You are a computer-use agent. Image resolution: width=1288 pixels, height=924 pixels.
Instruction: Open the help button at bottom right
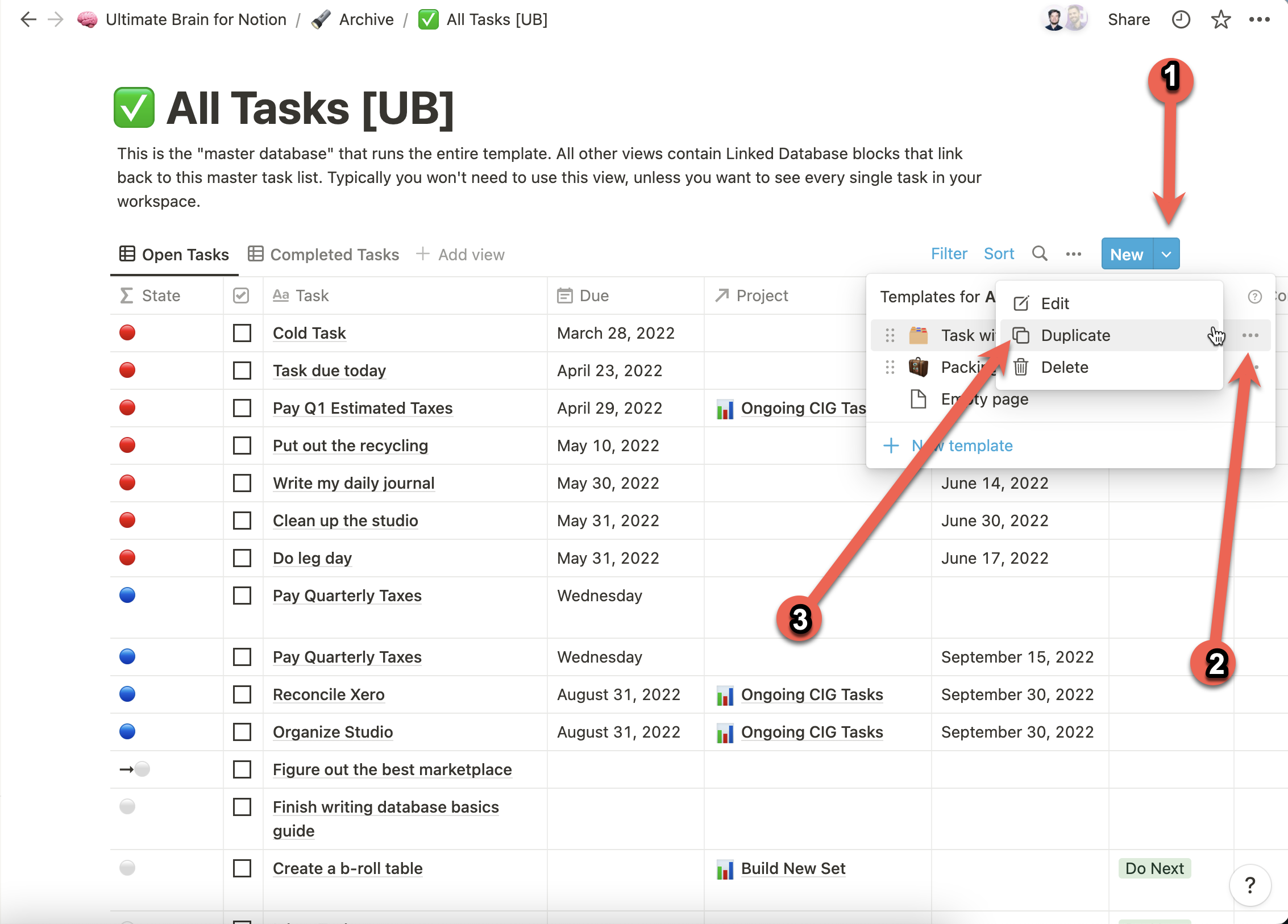1250,885
